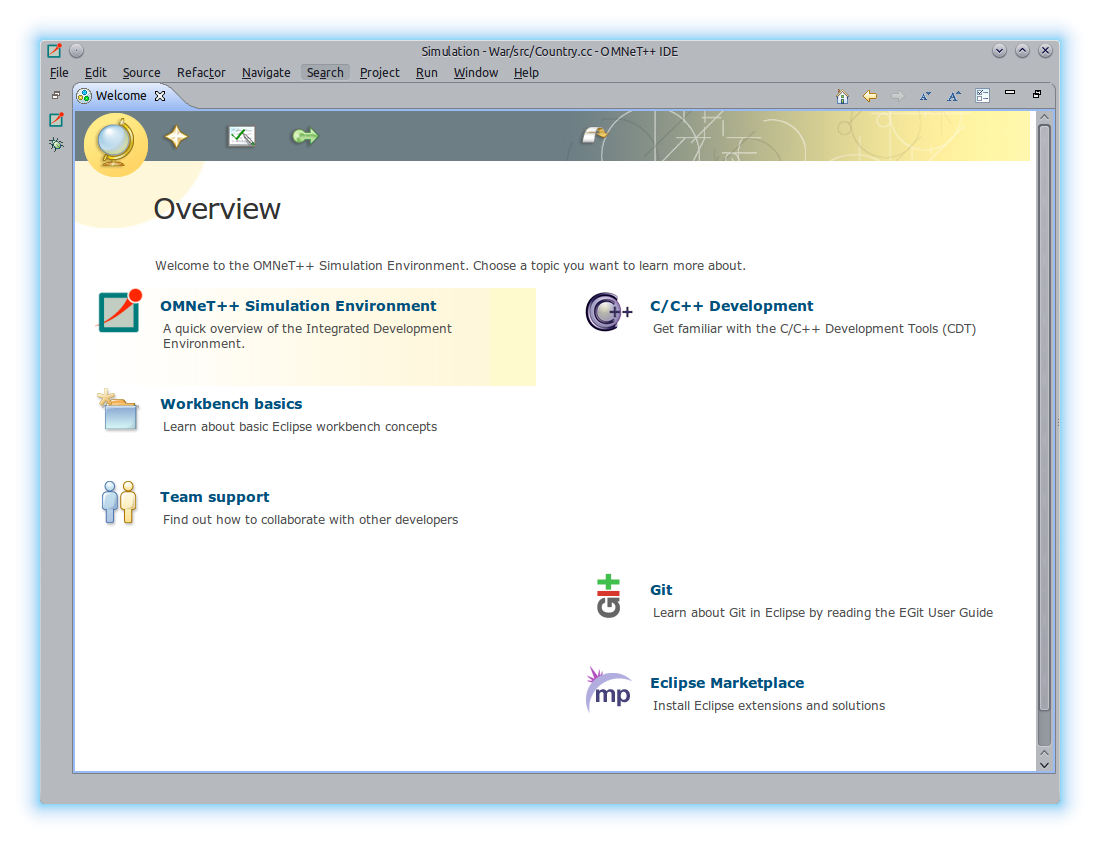The height and width of the screenshot is (844, 1100).
Task: Click the Home icon in the Welcome toolbar
Action: click(842, 96)
